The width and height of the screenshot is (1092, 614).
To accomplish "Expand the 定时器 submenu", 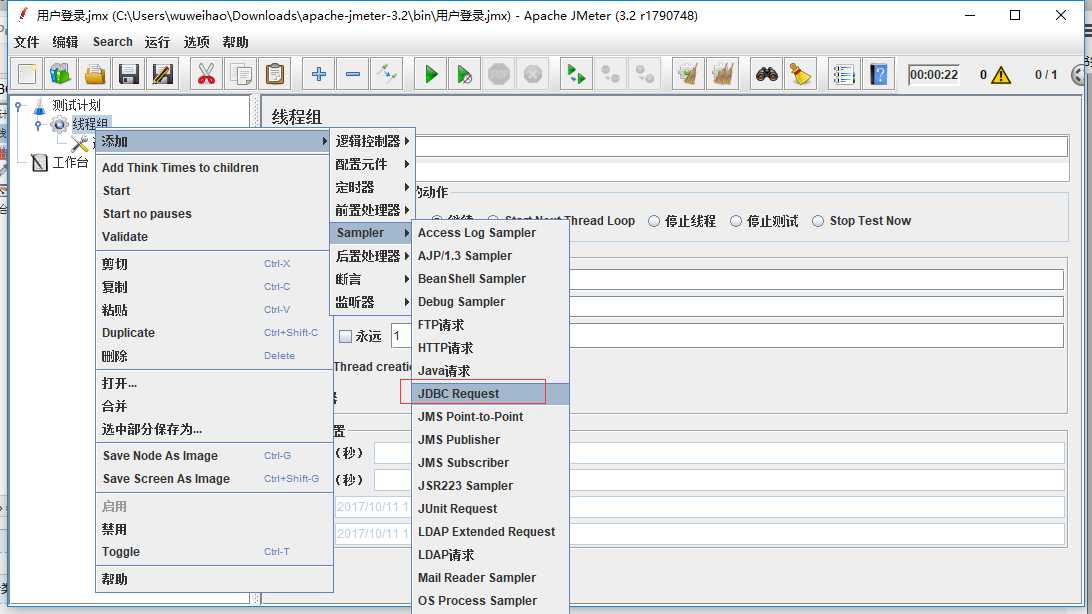I will 373,187.
